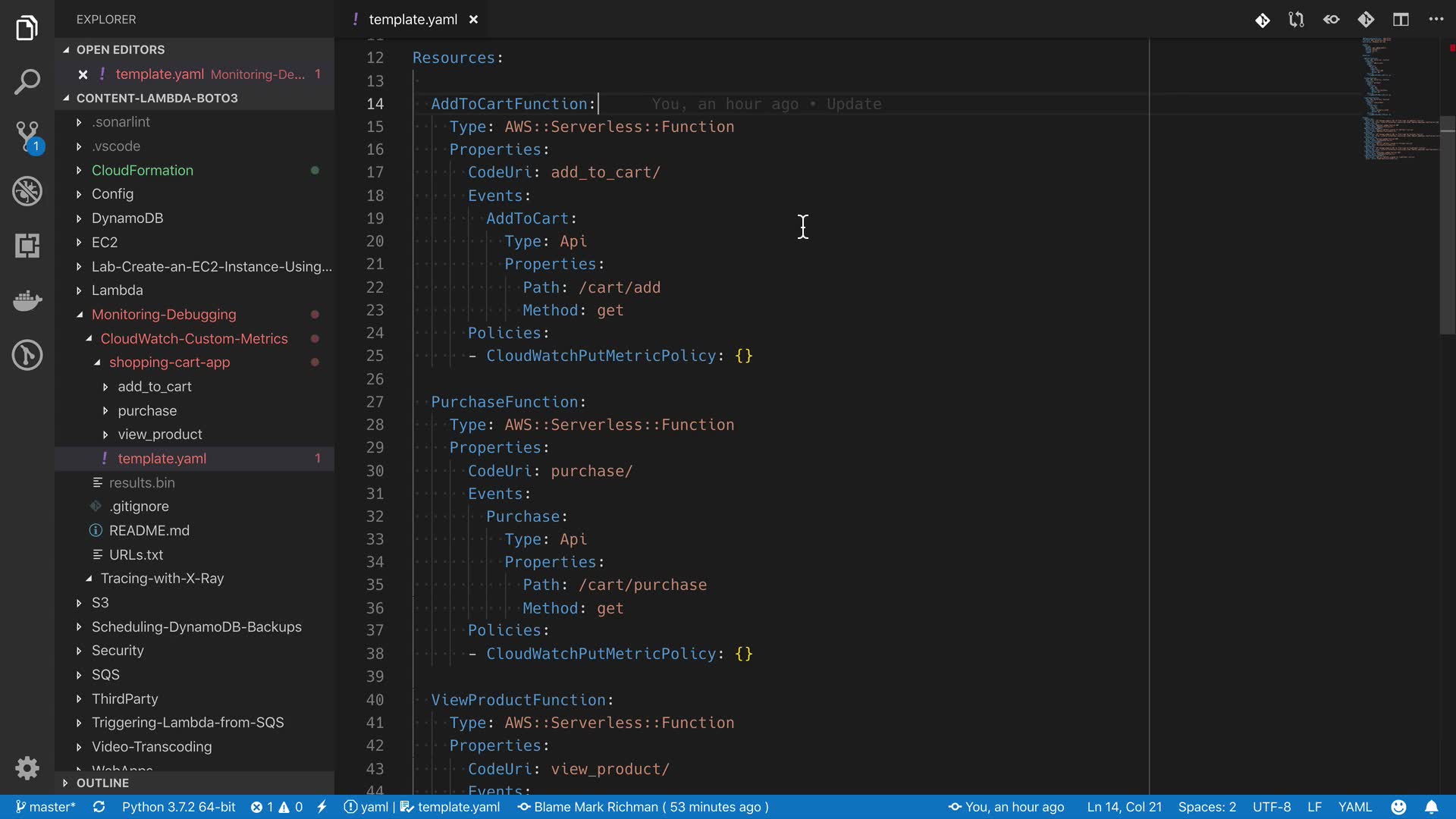This screenshot has width=1456, height=819.
Task: Click the sync changes icon in the status bar
Action: (x=99, y=807)
